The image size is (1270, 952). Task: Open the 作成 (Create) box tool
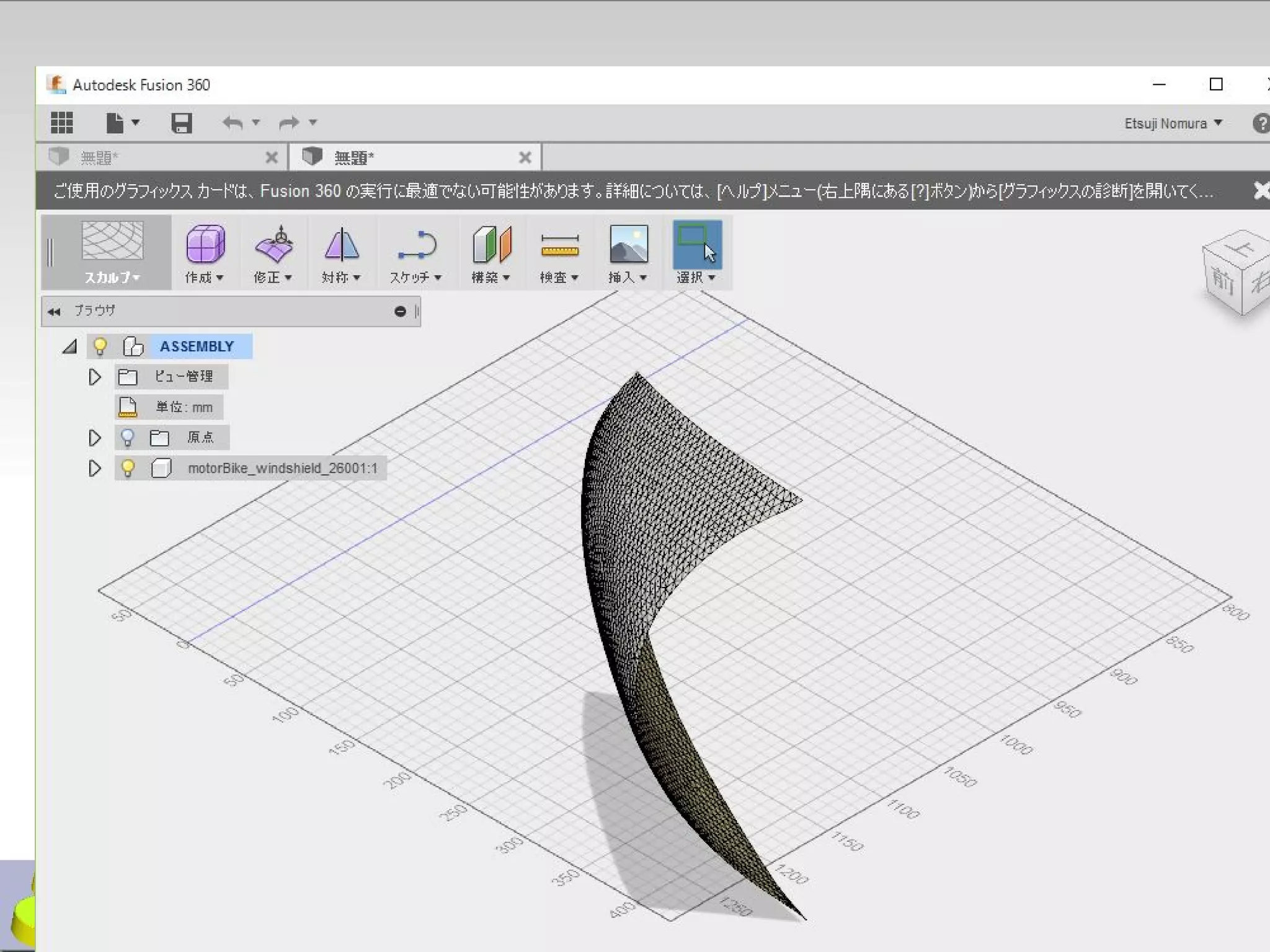click(205, 245)
